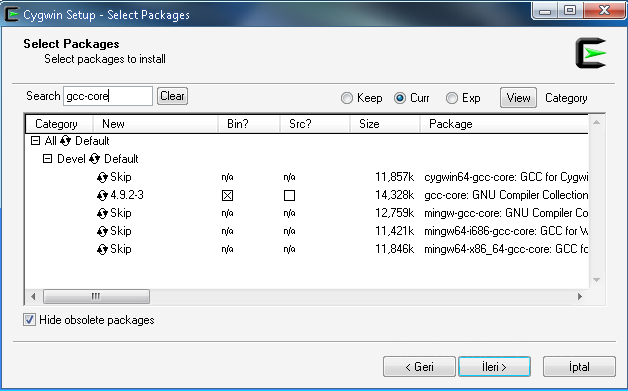Click the 11,857k size value
Screen dimensions: 628x391
pos(395,177)
